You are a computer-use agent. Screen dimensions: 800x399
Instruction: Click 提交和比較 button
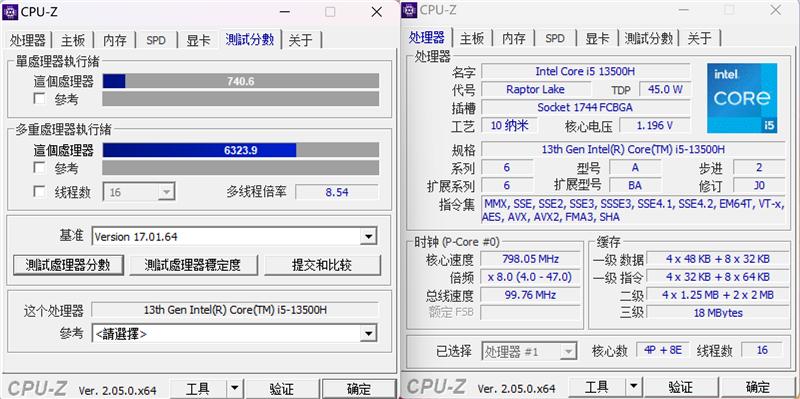click(322, 265)
